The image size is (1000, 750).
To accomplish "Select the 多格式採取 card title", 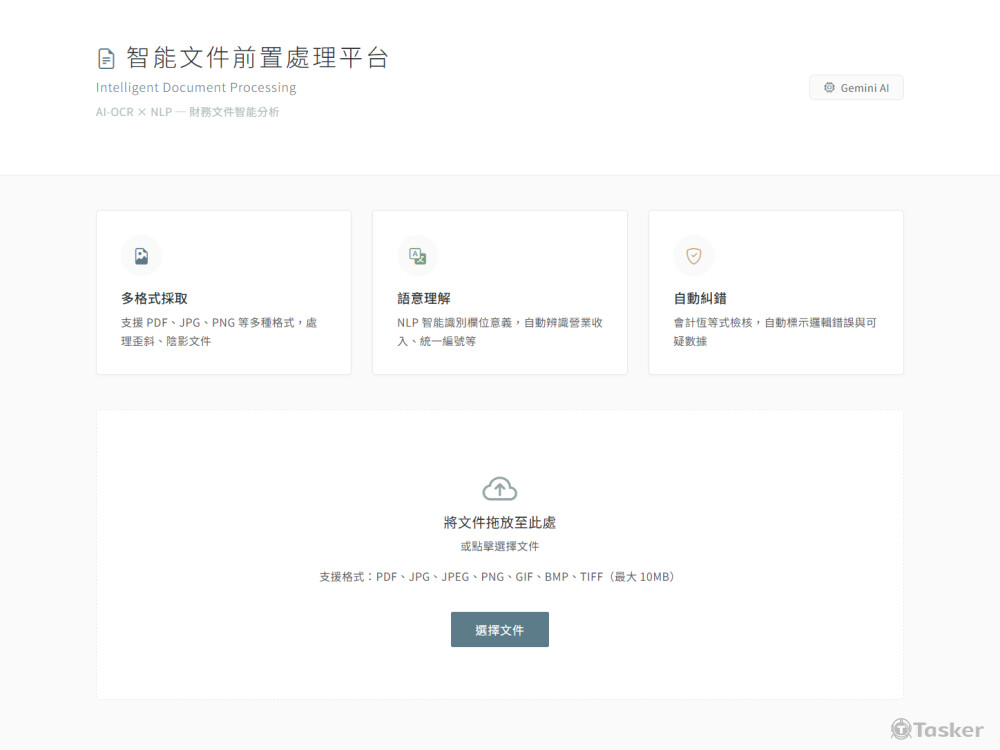I will (x=154, y=298).
